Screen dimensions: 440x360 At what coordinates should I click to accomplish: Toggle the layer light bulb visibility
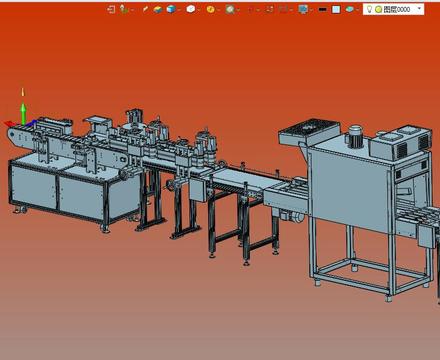click(369, 9)
